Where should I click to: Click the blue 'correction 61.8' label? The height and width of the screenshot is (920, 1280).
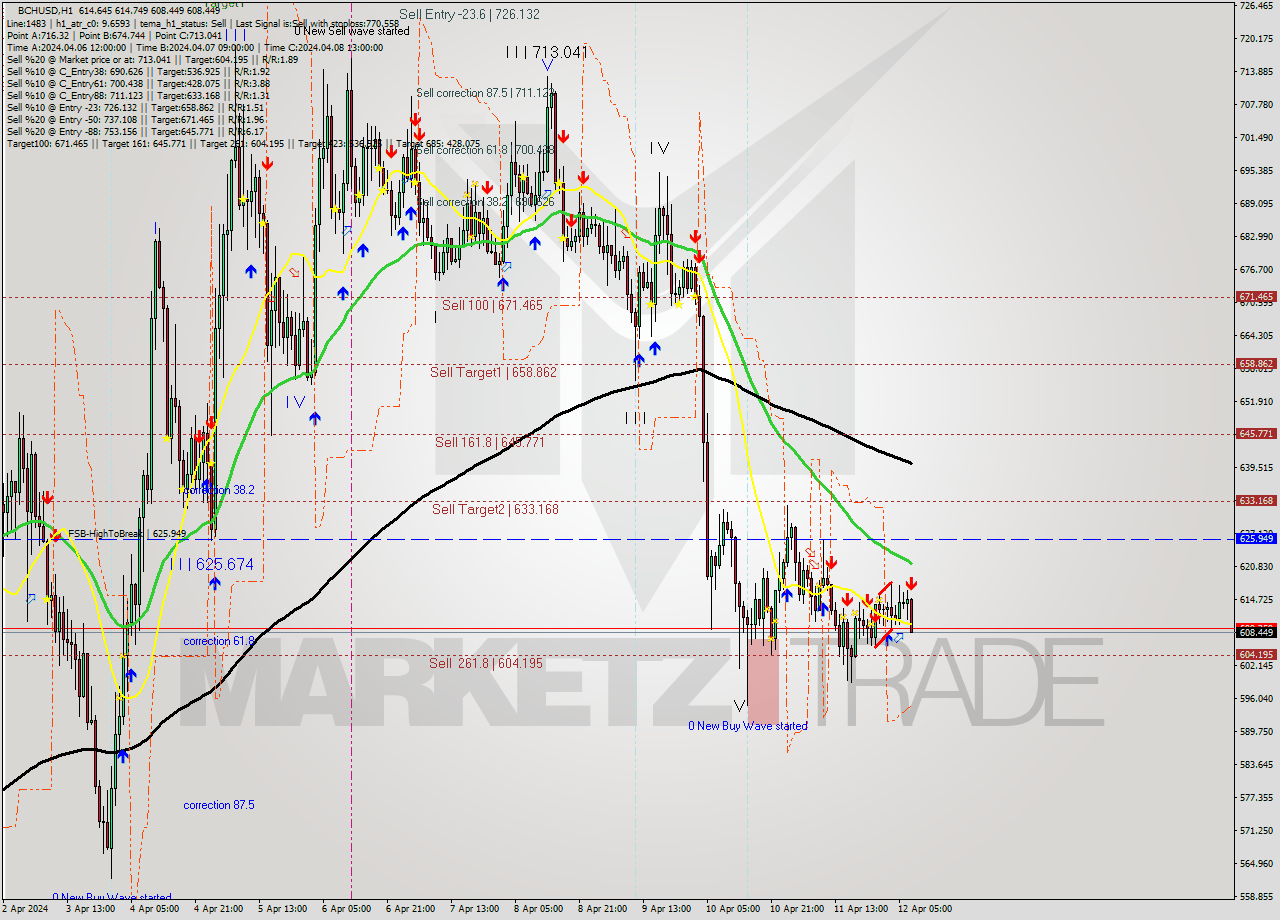(x=219, y=641)
